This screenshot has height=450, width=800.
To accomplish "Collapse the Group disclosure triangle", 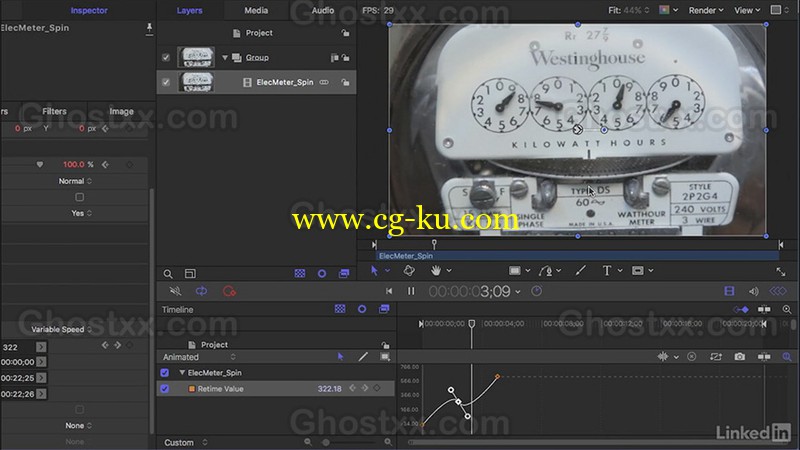I will [x=224, y=58].
